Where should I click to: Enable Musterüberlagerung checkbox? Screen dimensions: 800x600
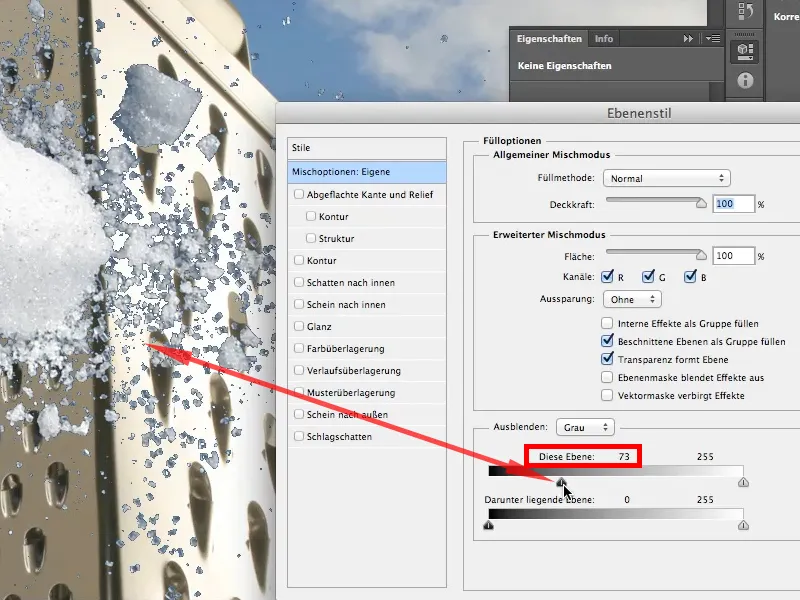click(x=299, y=392)
